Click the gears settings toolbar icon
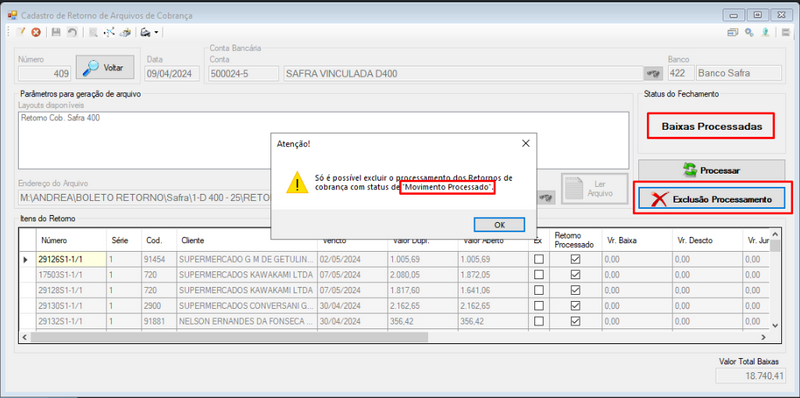This screenshot has height=398, width=800. (749, 32)
